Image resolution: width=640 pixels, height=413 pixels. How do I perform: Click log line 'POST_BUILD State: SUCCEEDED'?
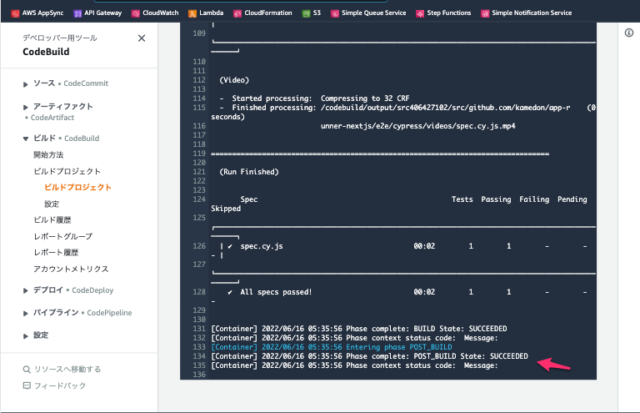tap(369, 356)
